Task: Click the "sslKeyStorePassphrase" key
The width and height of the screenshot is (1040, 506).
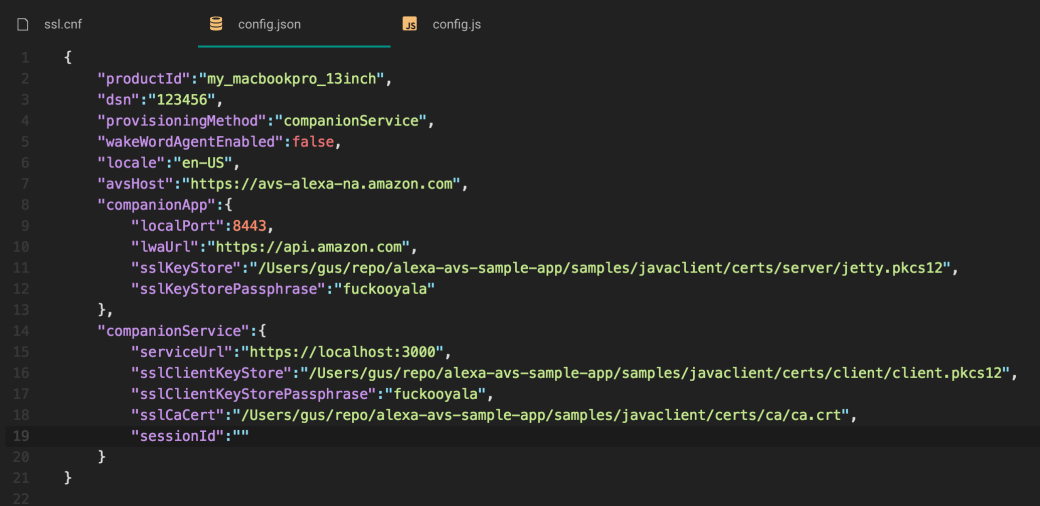Action: pos(228,290)
